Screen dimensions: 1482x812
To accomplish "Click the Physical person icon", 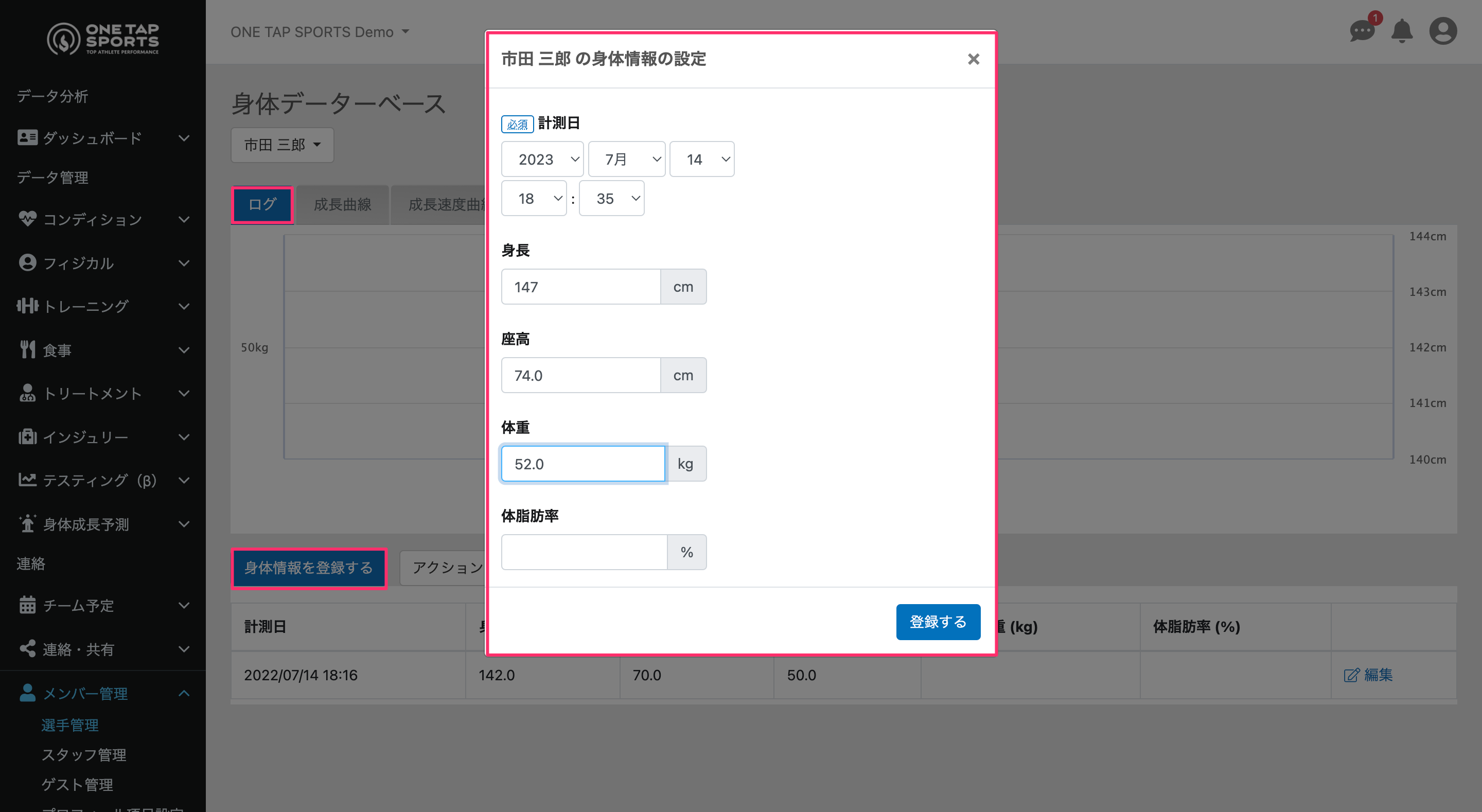I will pos(27,262).
